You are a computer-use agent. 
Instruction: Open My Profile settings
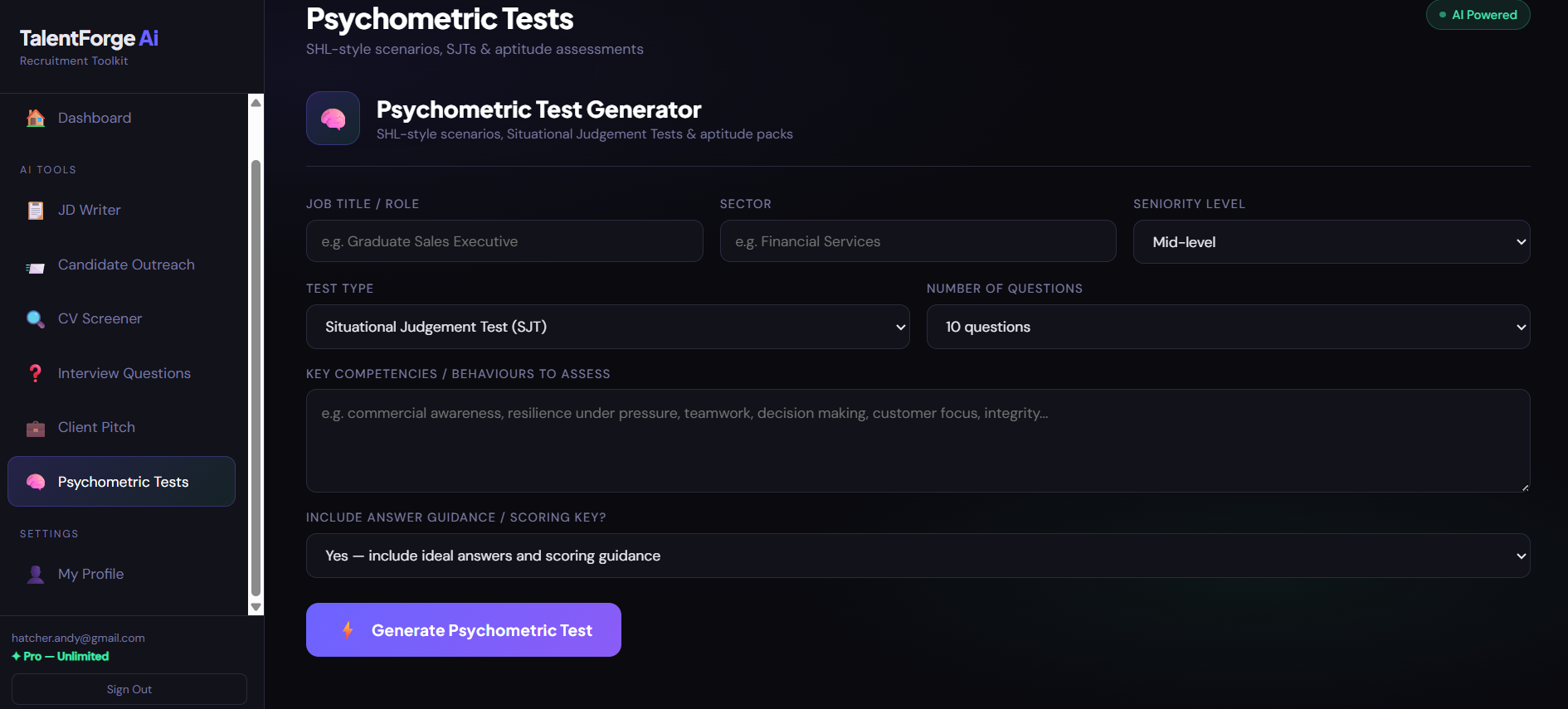pyautogui.click(x=121, y=574)
